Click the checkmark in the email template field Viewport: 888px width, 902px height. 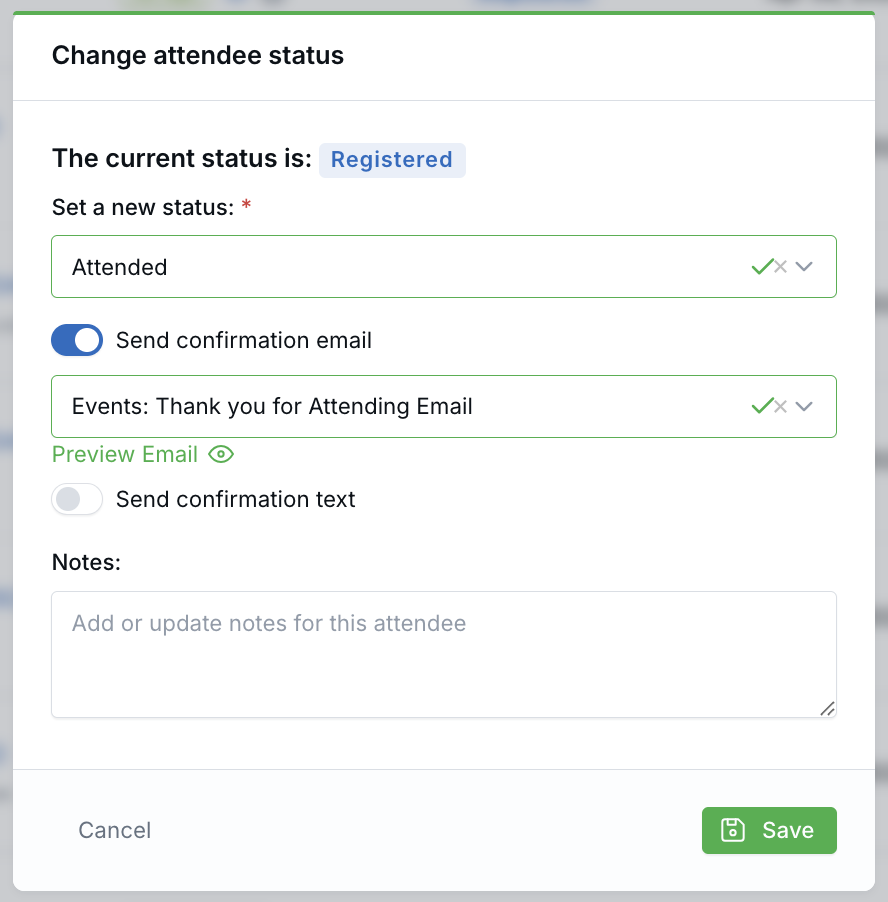[x=761, y=406]
